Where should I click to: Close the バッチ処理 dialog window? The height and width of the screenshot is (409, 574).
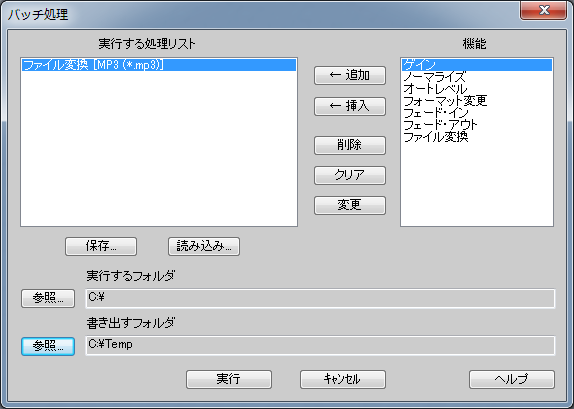pos(544,10)
